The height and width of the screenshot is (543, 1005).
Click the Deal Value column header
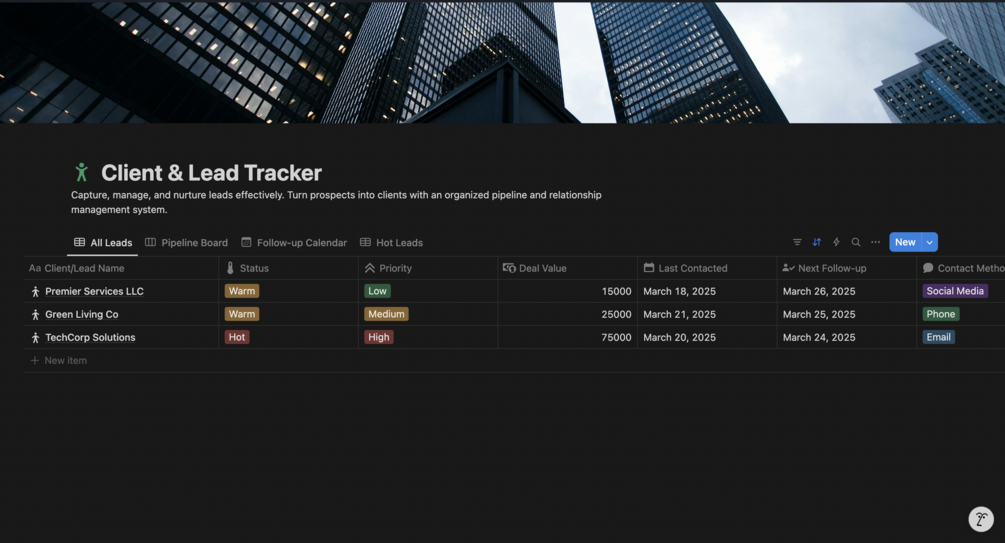pos(567,268)
